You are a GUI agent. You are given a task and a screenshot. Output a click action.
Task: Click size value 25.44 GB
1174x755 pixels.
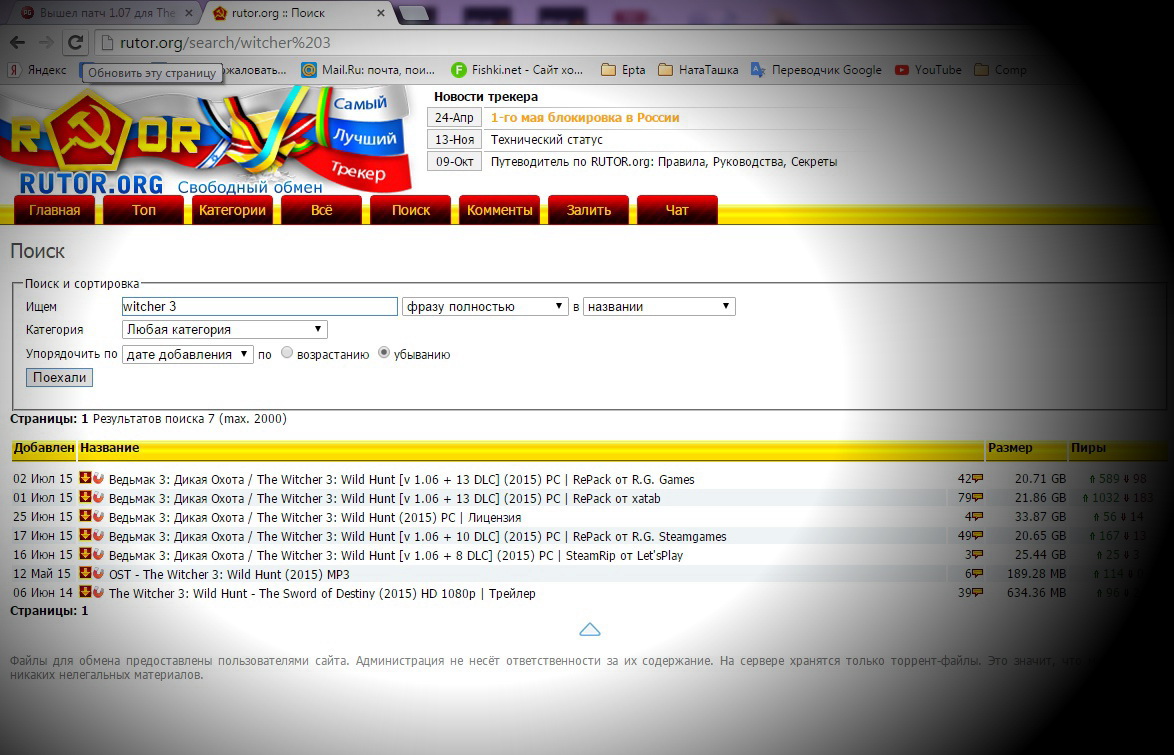(x=1040, y=555)
